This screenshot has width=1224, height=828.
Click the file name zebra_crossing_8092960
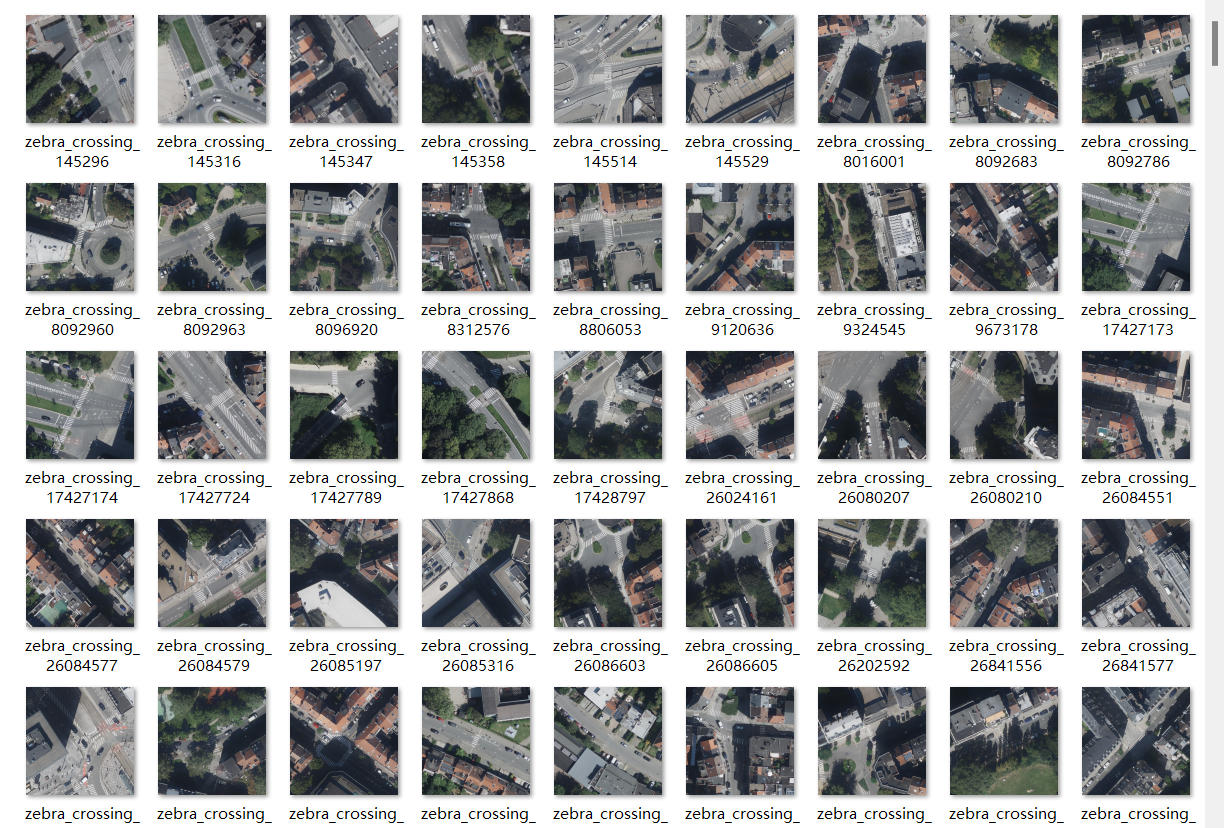click(83, 320)
